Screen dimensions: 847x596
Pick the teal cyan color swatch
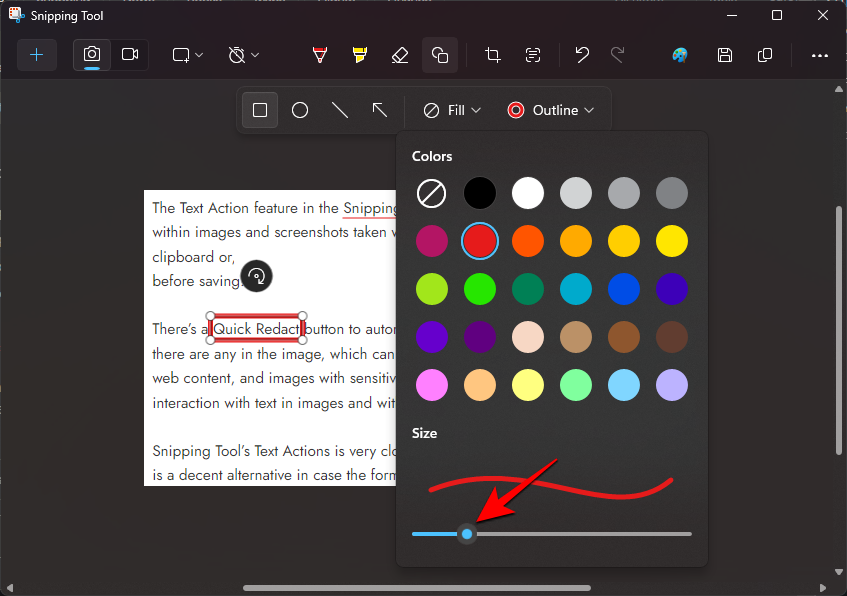point(576,289)
